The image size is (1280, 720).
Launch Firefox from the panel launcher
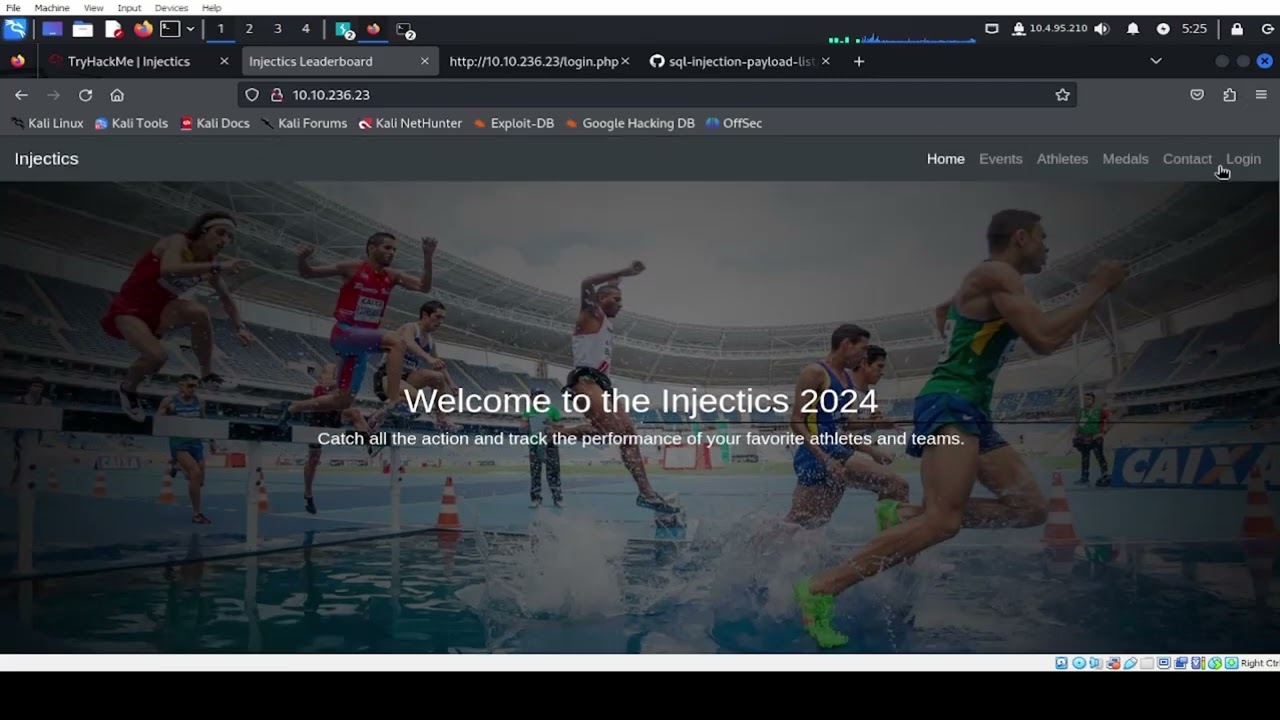click(144, 29)
